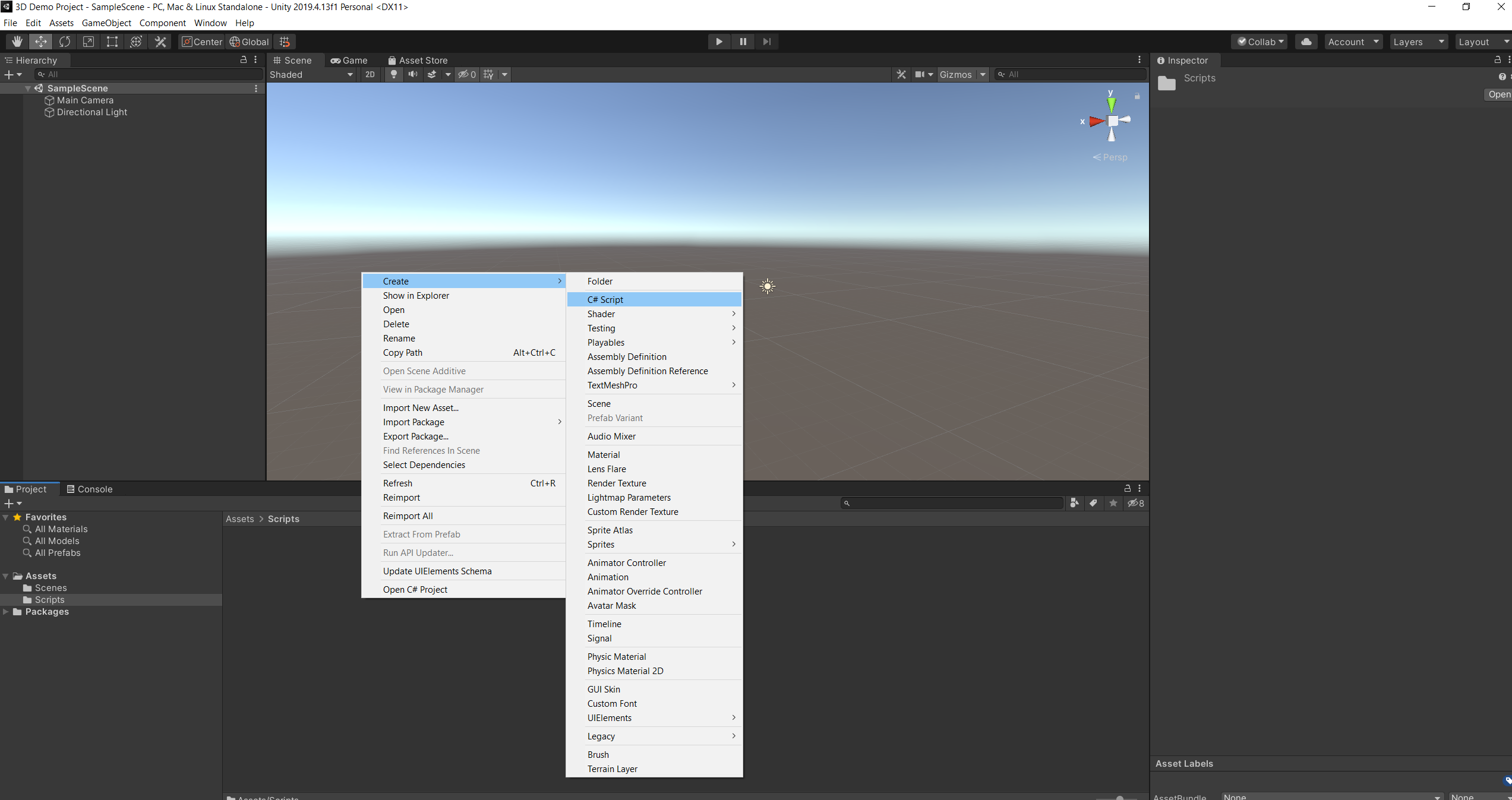This screenshot has height=800, width=1512.
Task: Click the Pause button in toolbar
Action: [743, 41]
